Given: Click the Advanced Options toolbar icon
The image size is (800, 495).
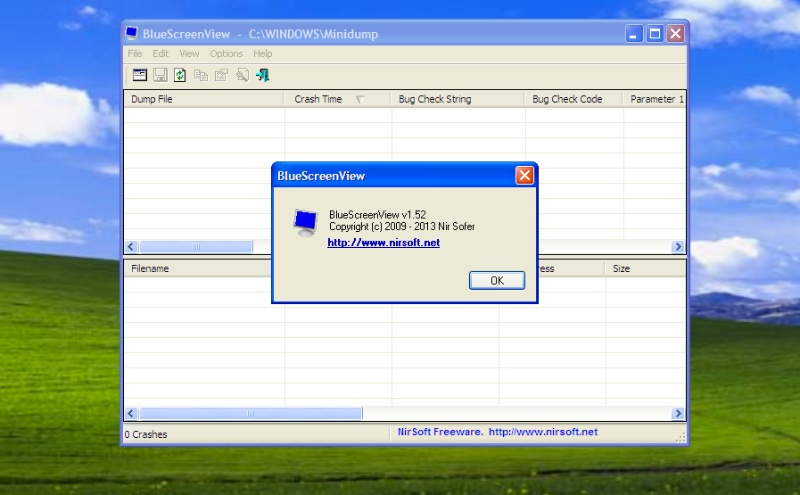Looking at the screenshot, I should click(140, 75).
